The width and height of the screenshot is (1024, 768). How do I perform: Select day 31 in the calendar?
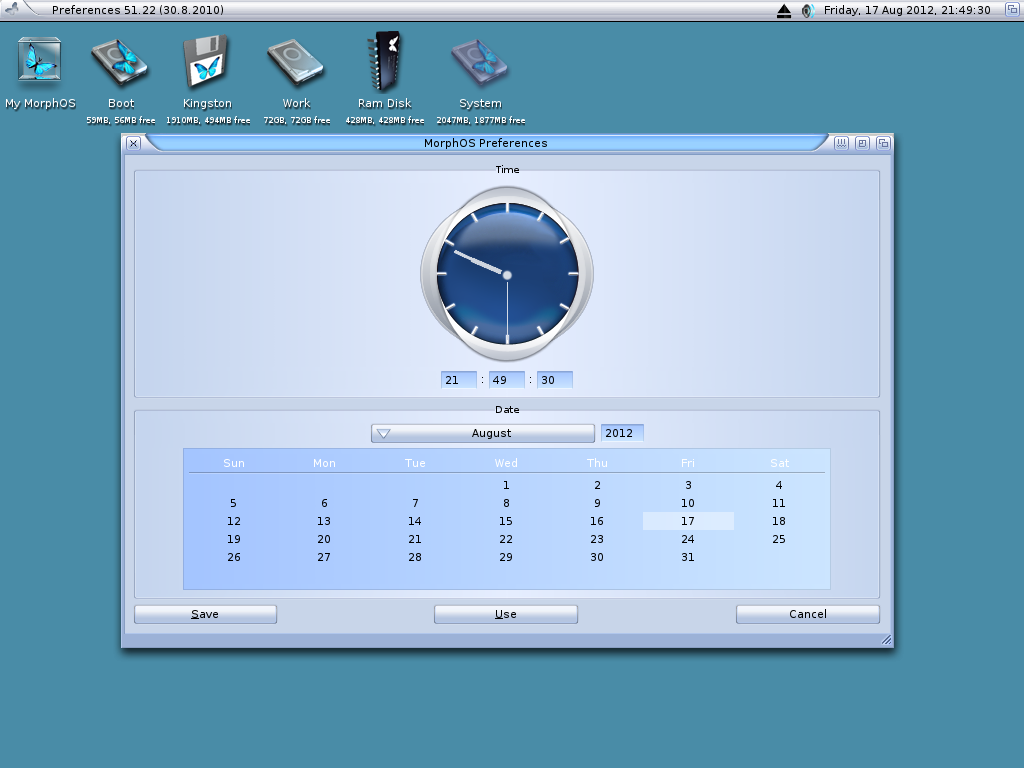(x=688, y=557)
